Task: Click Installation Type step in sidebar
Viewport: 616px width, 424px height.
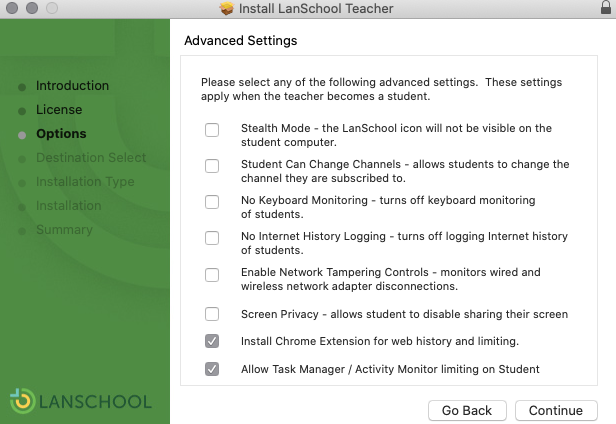Action: click(85, 182)
